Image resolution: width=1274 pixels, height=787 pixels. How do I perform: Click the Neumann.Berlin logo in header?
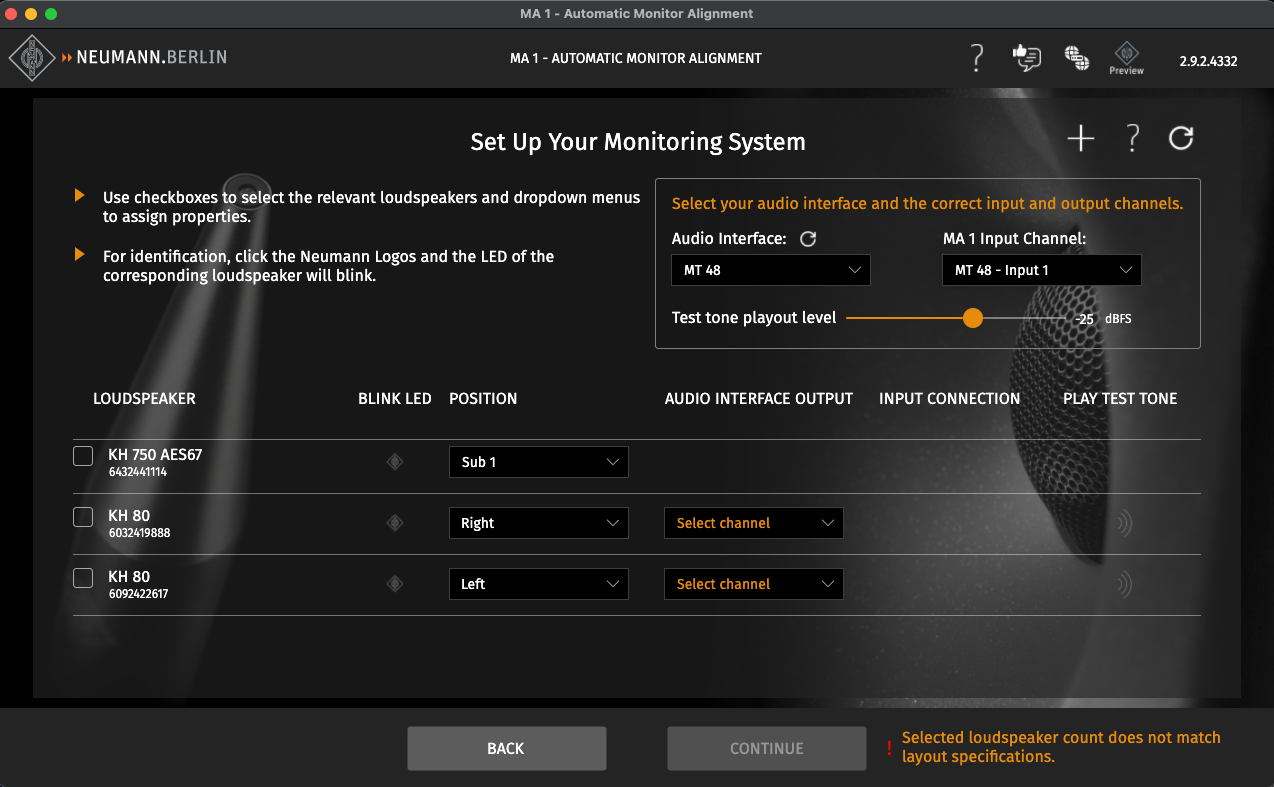coord(118,57)
